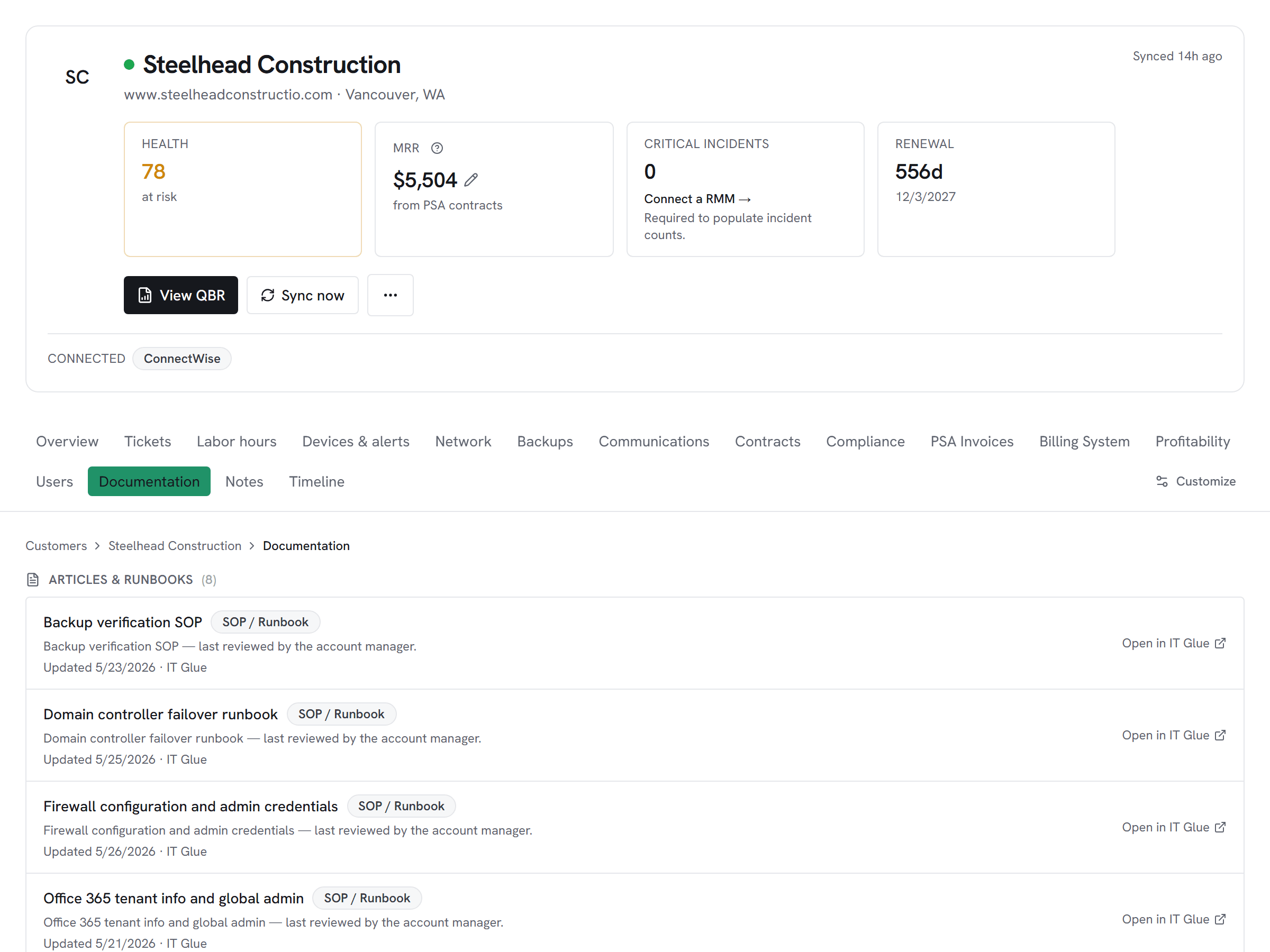The height and width of the screenshot is (952, 1270).
Task: Click the green active status dot
Action: click(129, 65)
